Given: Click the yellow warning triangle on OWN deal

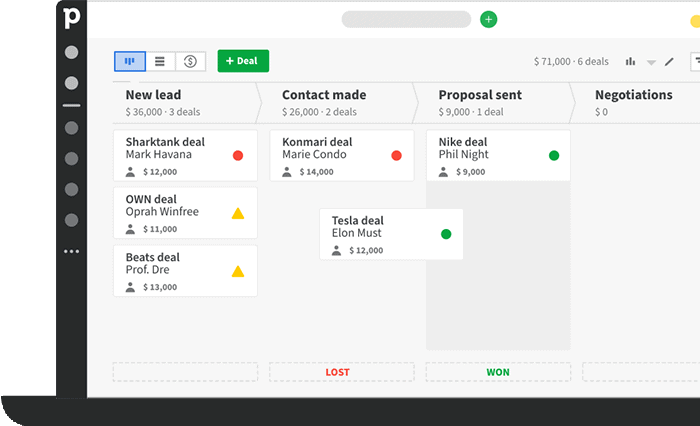Looking at the screenshot, I should click(x=238, y=213).
